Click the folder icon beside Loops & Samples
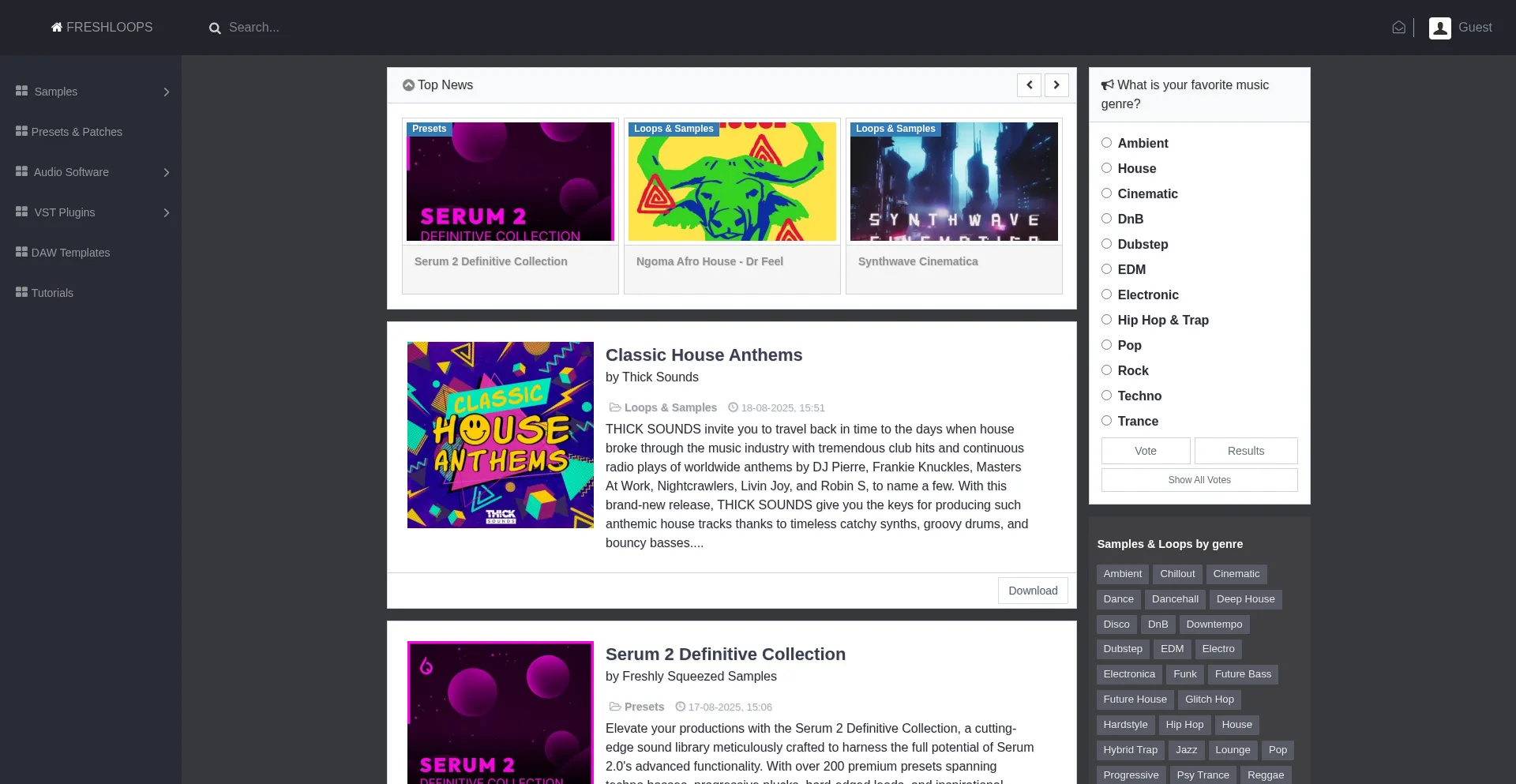 click(x=615, y=407)
